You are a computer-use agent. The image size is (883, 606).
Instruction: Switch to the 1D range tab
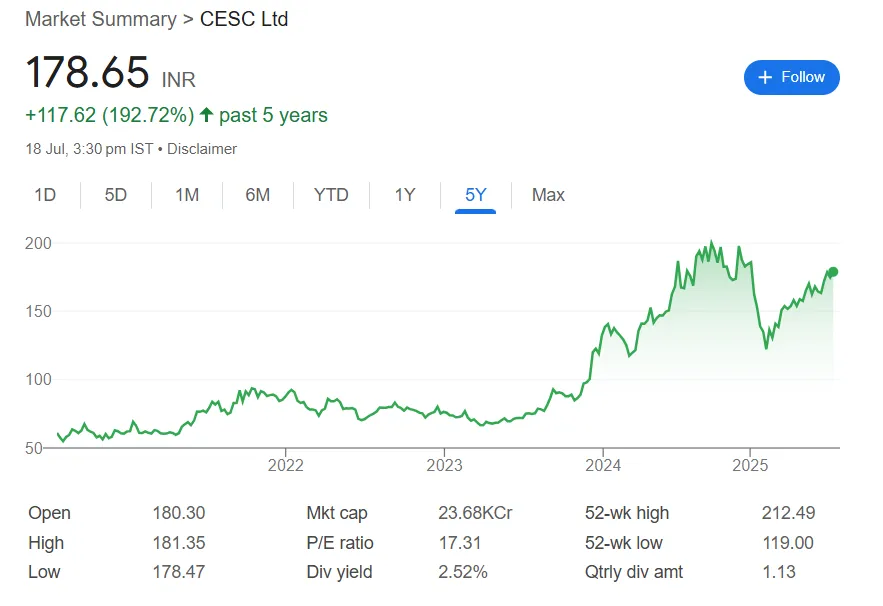point(45,195)
